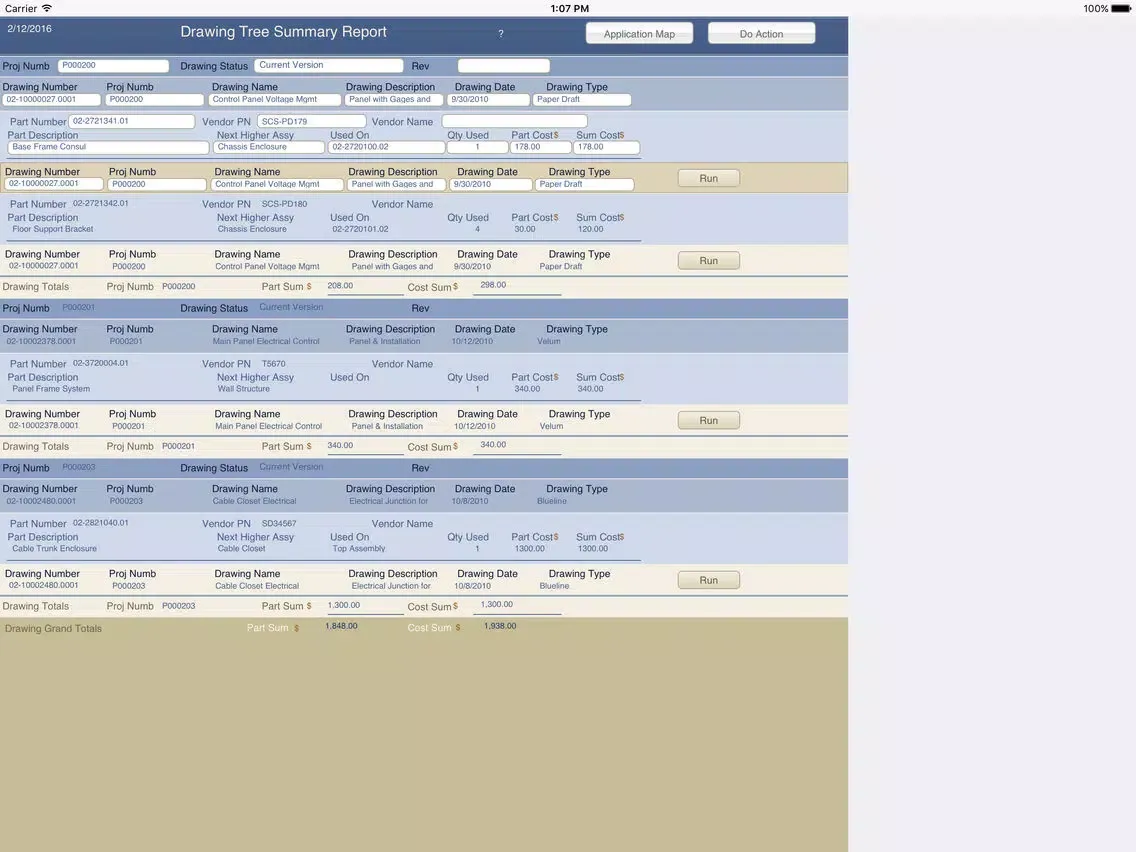Click the Drawing Status field showing Current Version
Image resolution: width=1136 pixels, height=852 pixels.
tap(329, 65)
